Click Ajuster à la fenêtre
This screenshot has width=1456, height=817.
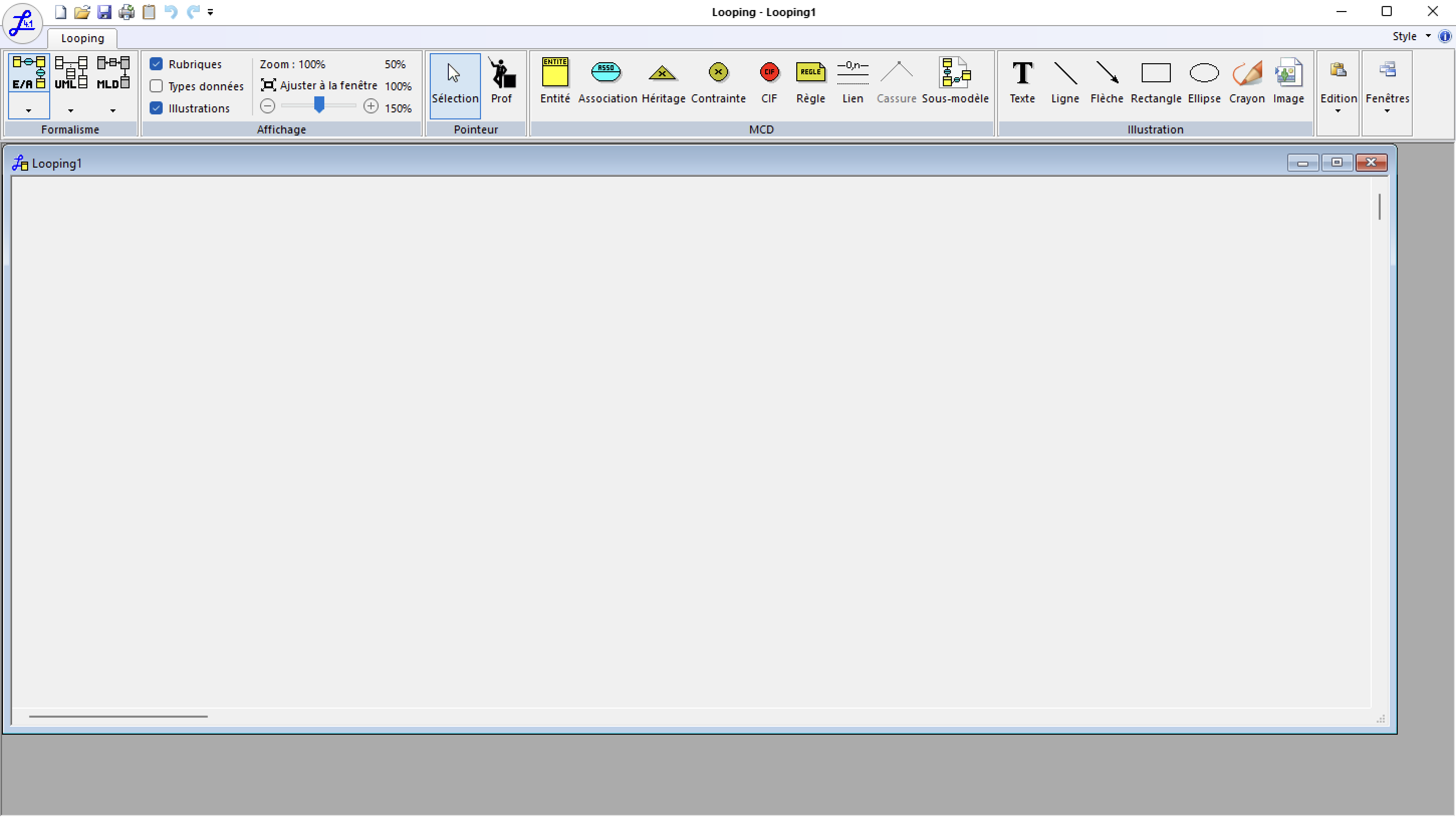(319, 85)
